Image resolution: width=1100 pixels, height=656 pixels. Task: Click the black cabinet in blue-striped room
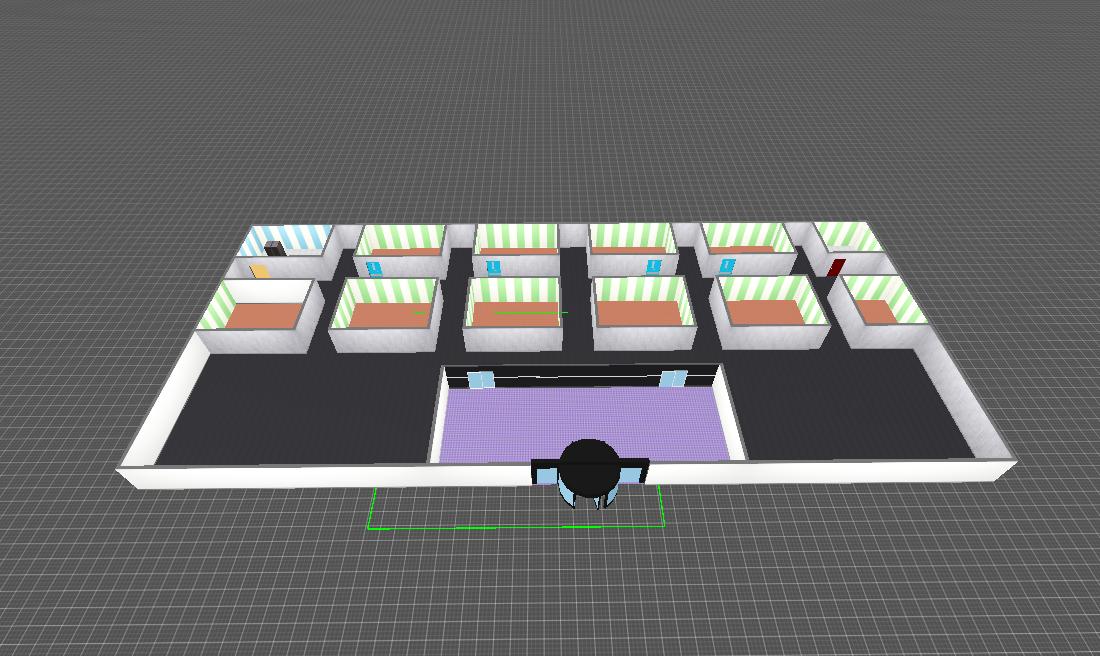274,248
